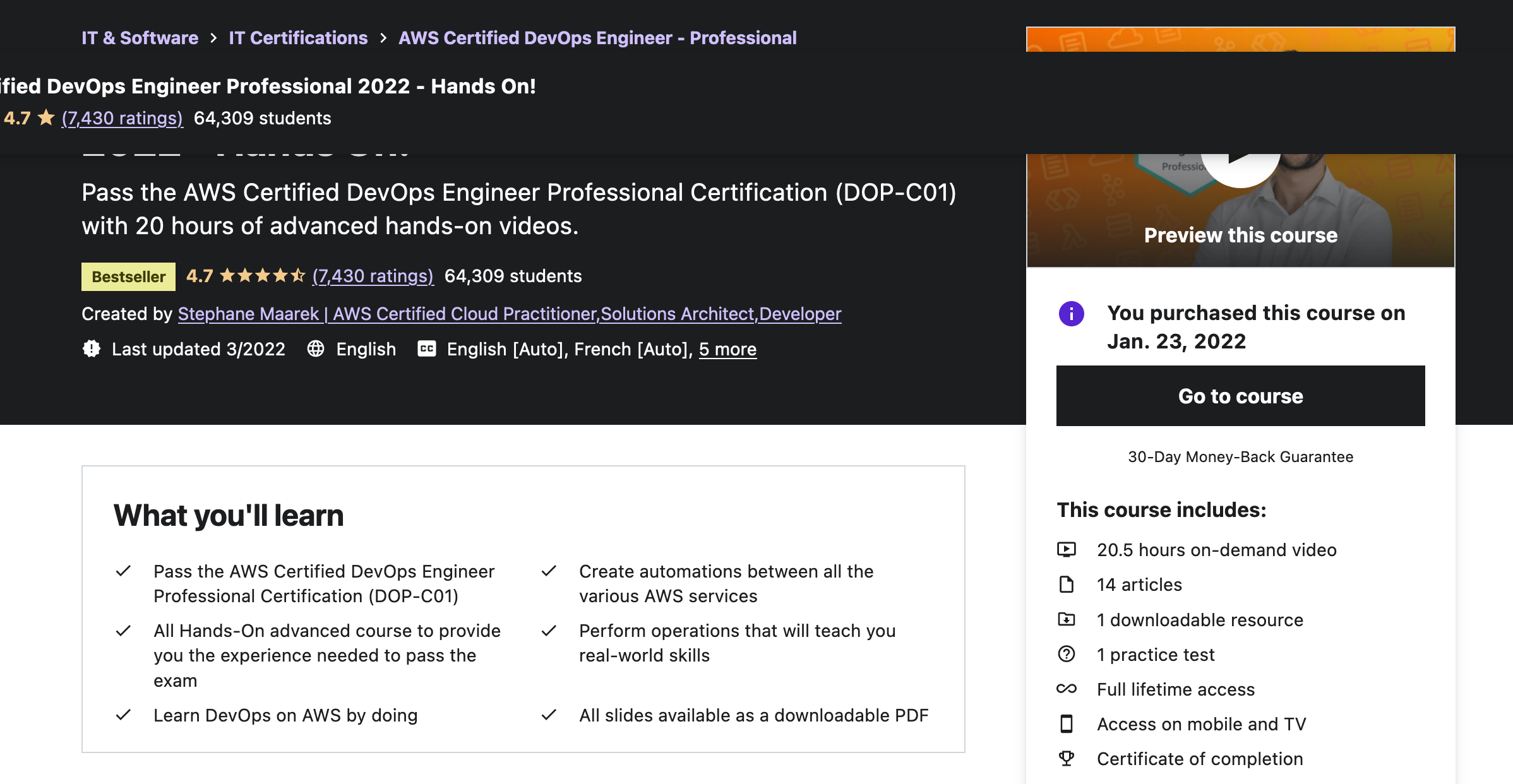Click the trophy certificate icon
The image size is (1513, 784).
coord(1067,758)
